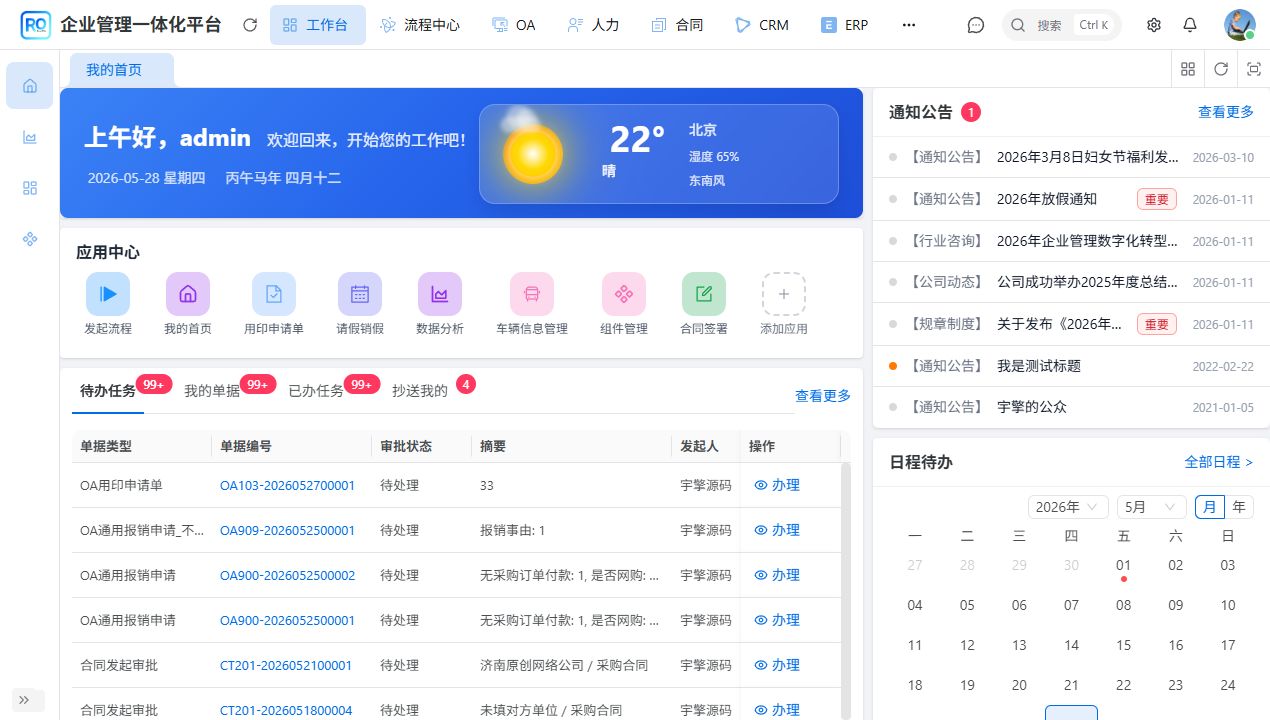Open 全部日程 link

(1219, 462)
